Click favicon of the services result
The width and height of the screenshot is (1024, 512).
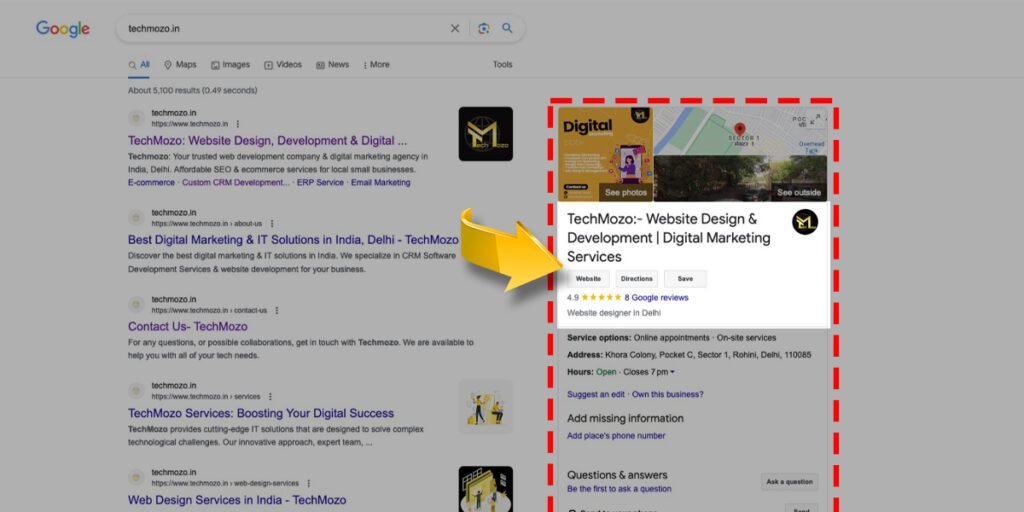(x=136, y=391)
